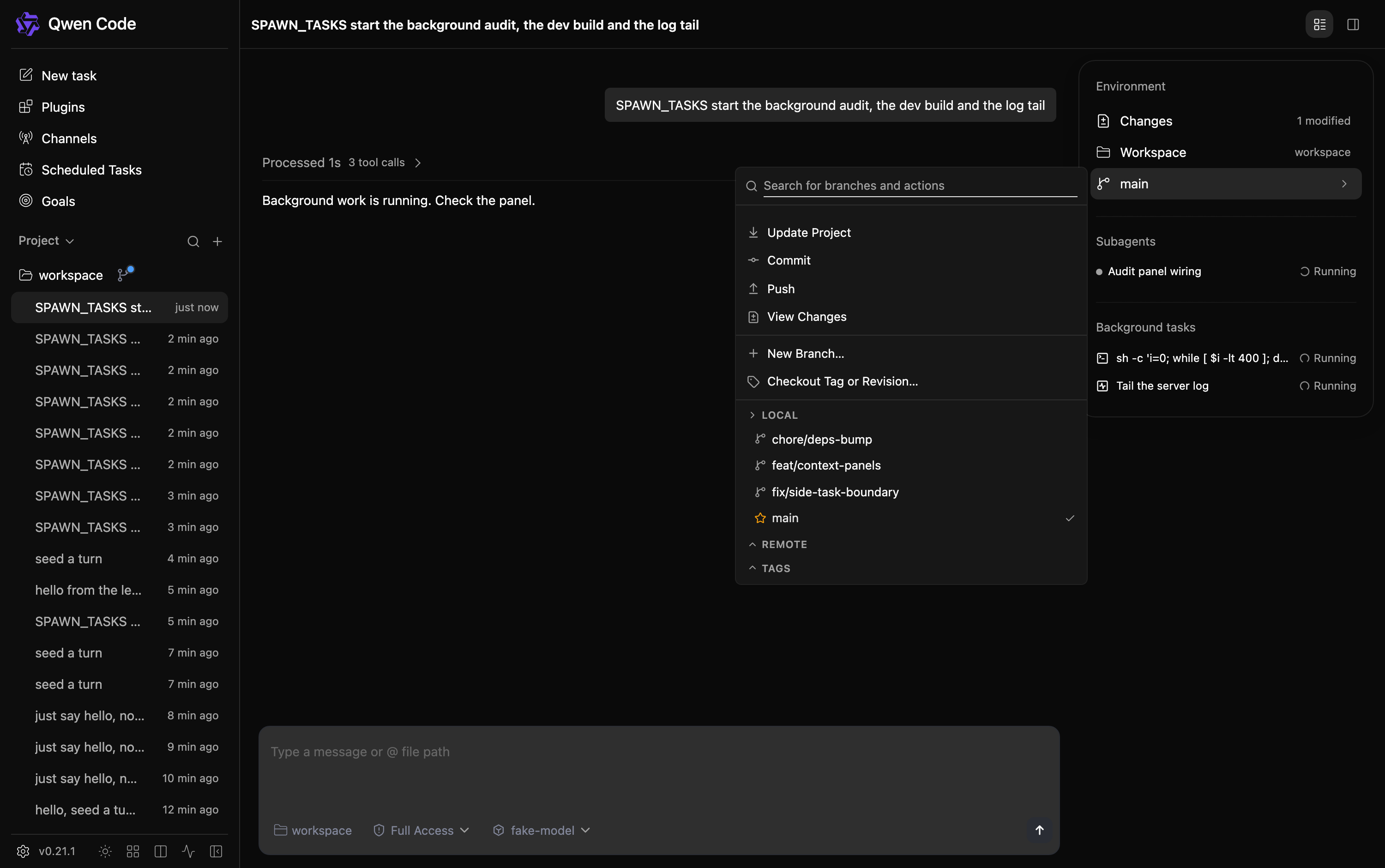Screen dimensions: 1385x868
Task: Open the 'seed a turn' session from 4 min ago
Action: pyautogui.click(x=120, y=559)
